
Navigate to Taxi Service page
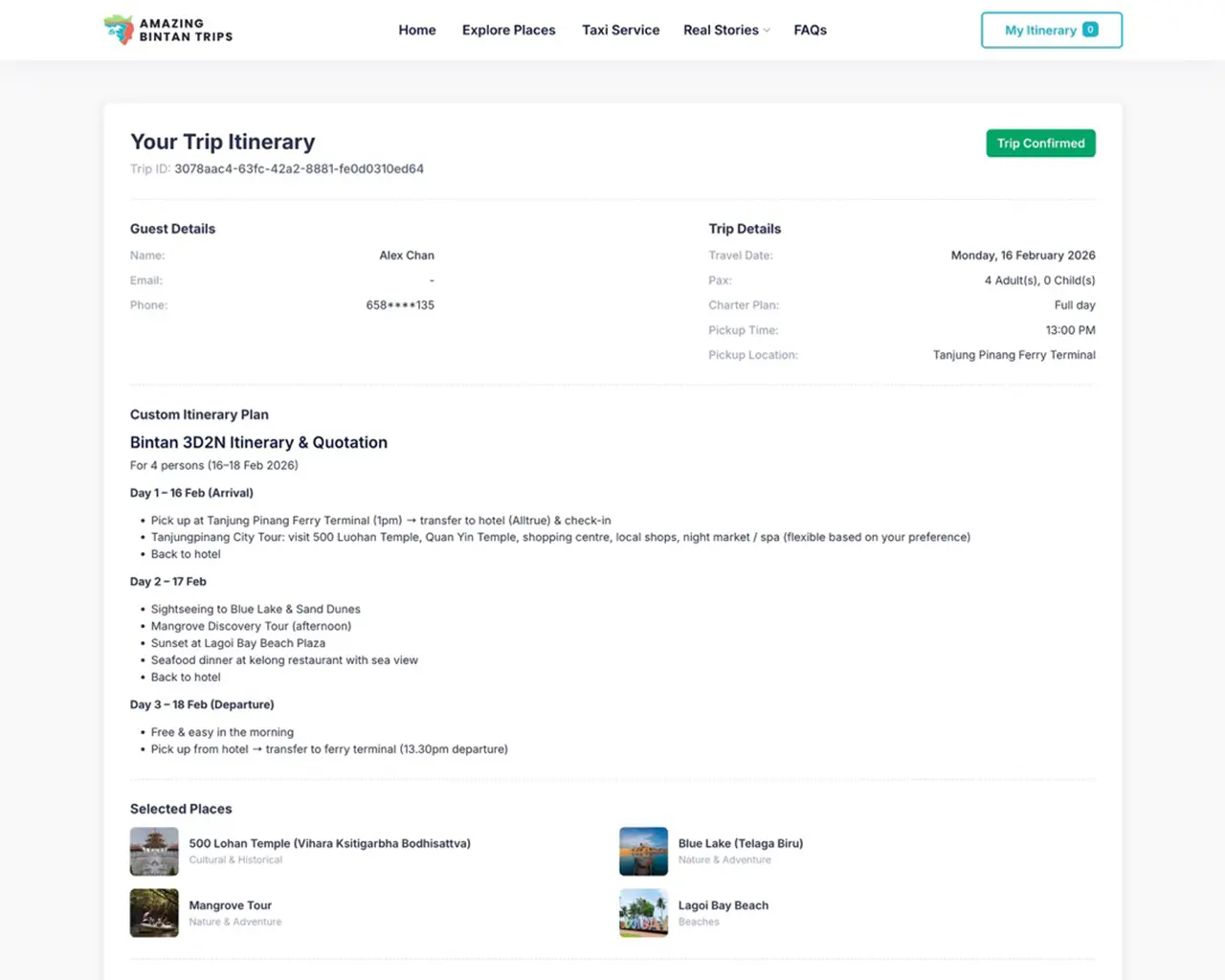[x=620, y=30]
